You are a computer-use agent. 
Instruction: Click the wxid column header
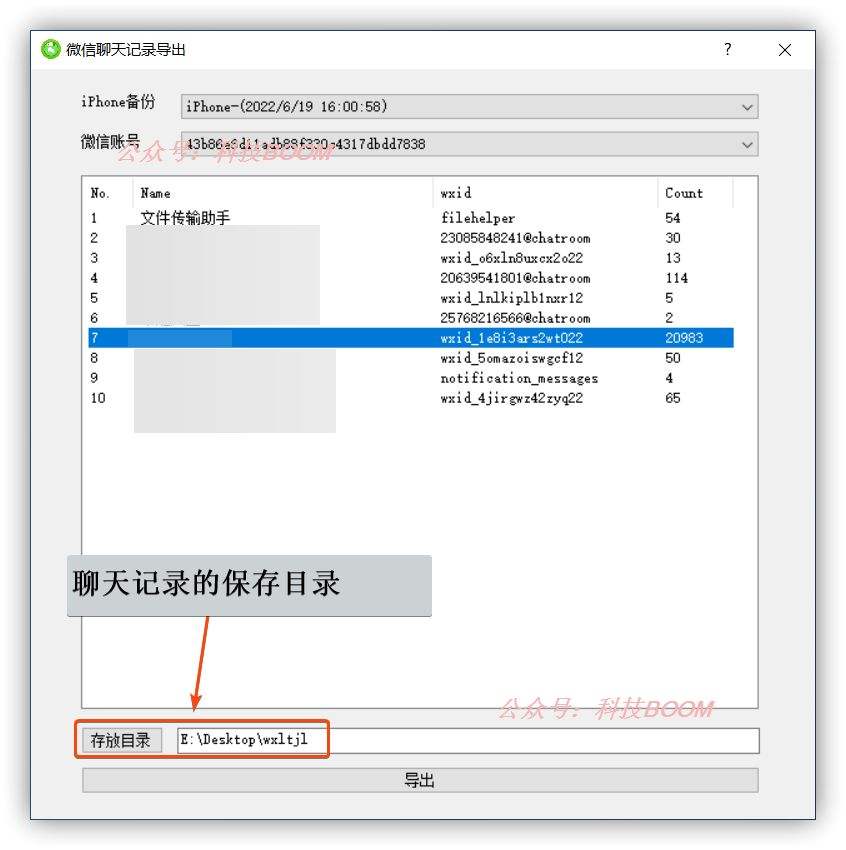[x=545, y=193]
